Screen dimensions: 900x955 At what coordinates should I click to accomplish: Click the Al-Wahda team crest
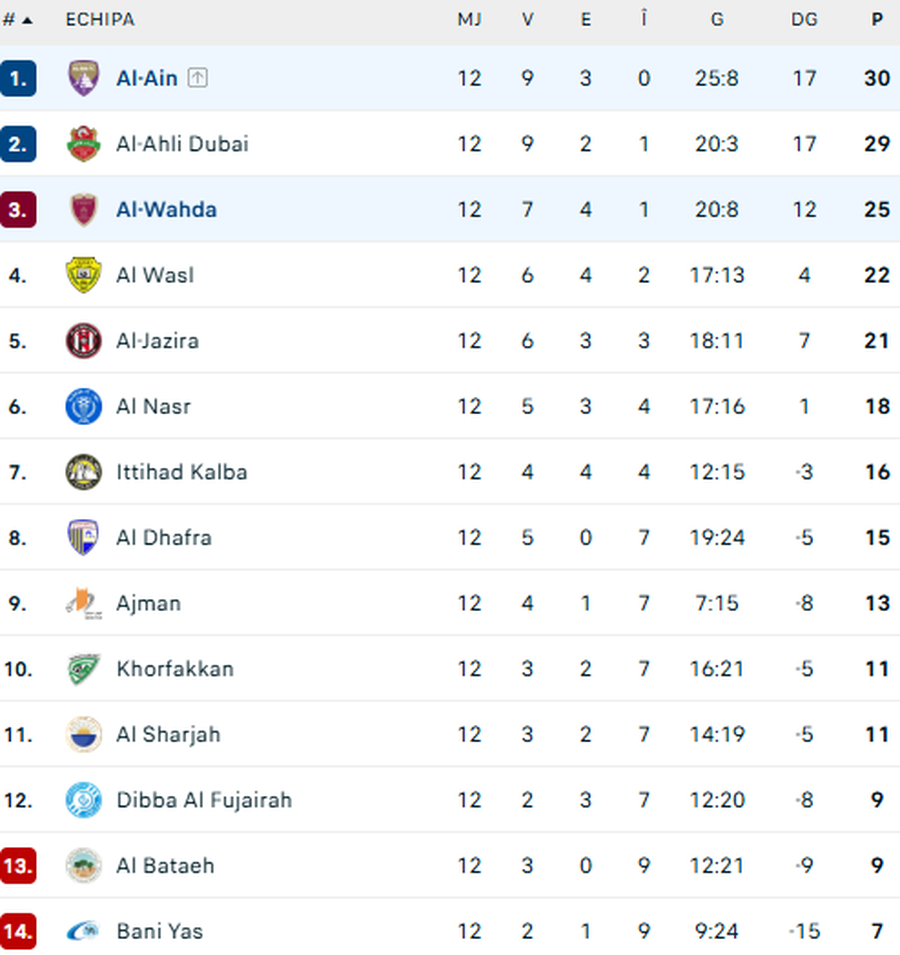[x=83, y=210]
